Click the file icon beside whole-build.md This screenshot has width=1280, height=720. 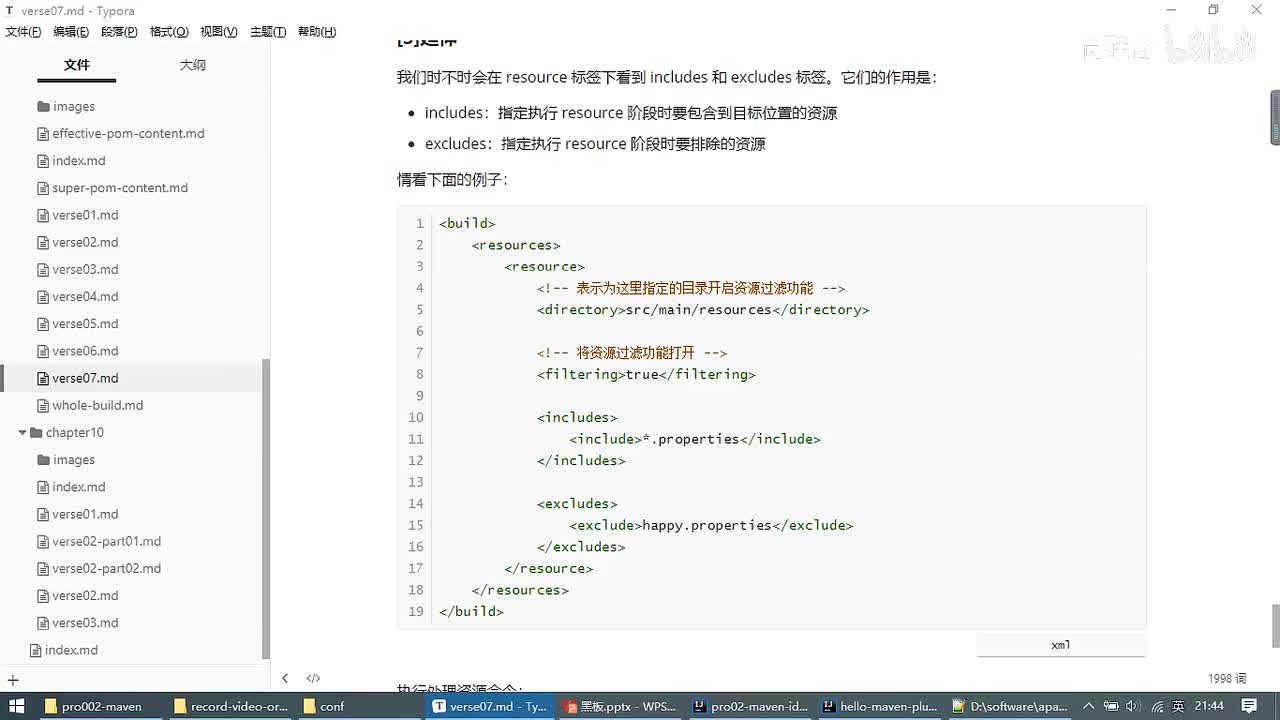(x=43, y=405)
